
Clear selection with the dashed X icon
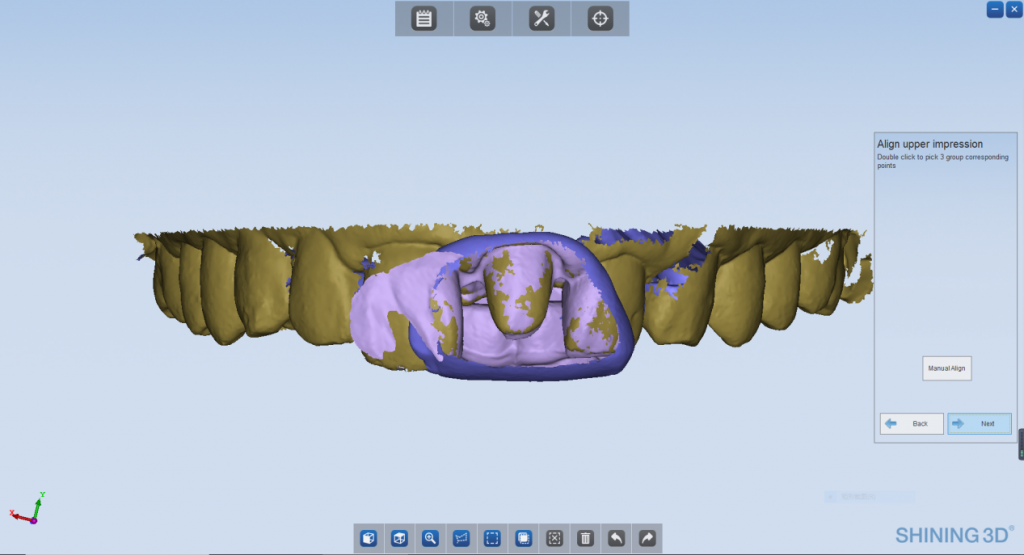click(x=554, y=538)
